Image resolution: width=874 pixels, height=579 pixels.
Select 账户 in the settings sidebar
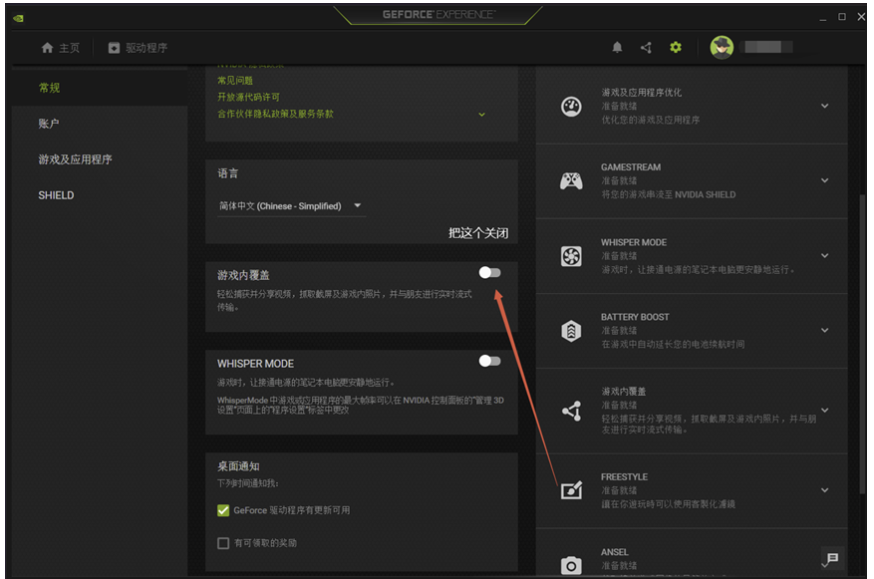pyautogui.click(x=48, y=123)
